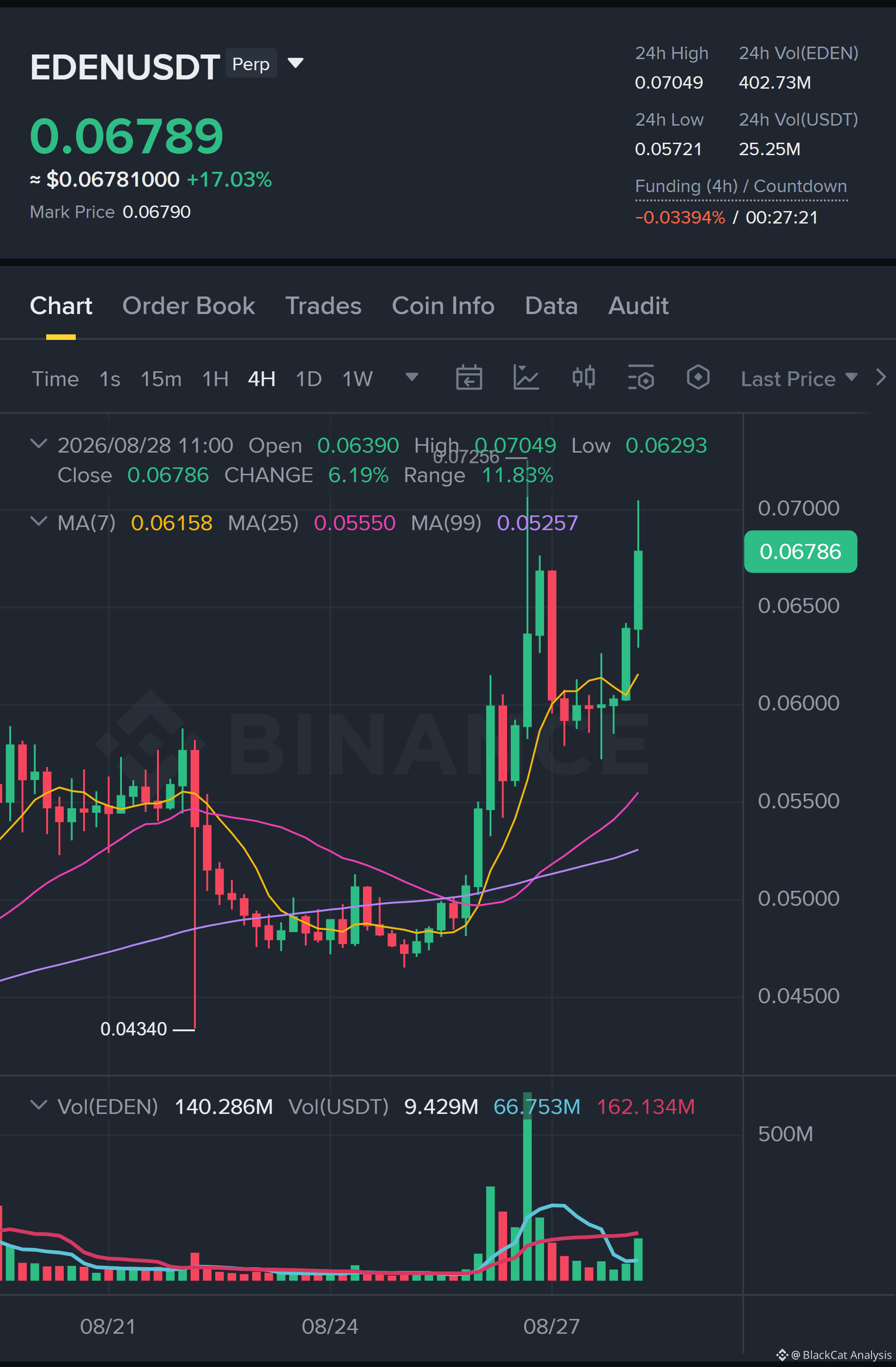Click the hexagon icon in chart toolbar
Viewport: 896px width, 1367px height.
pyautogui.click(x=698, y=378)
